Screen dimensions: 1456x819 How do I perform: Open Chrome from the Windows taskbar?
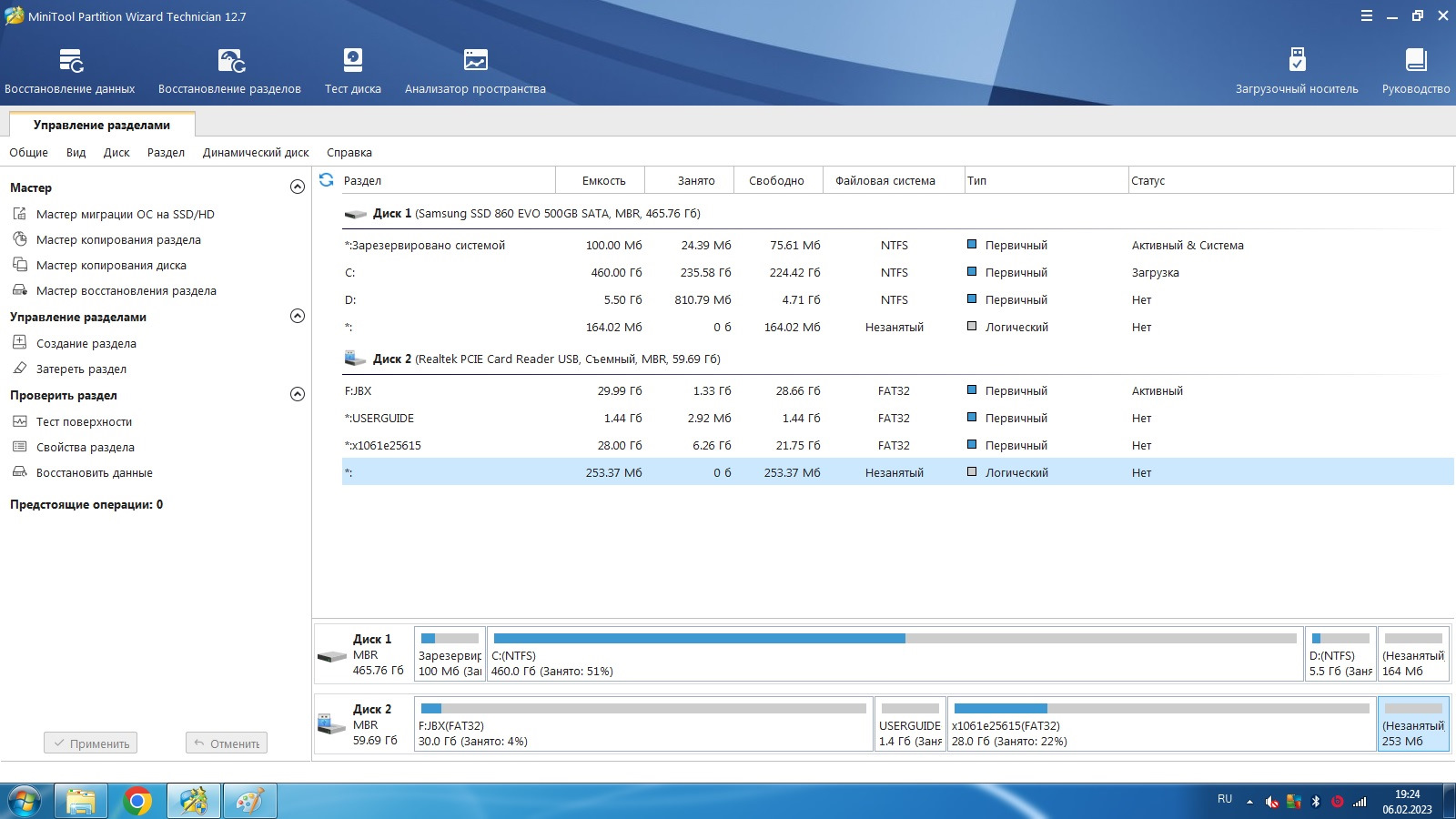(137, 801)
